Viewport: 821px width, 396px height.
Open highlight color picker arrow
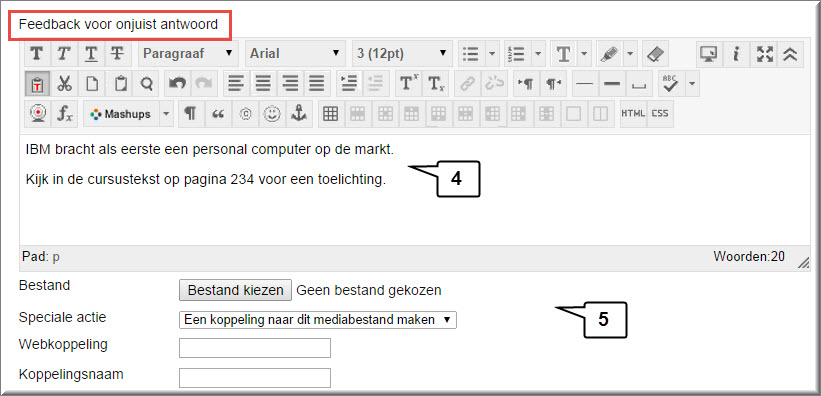coord(630,53)
